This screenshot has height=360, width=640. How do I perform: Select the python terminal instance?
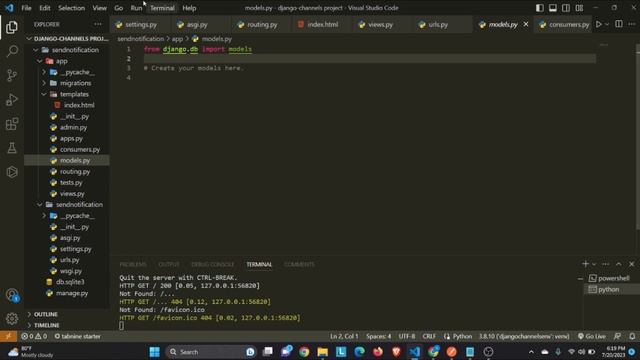coord(612,289)
